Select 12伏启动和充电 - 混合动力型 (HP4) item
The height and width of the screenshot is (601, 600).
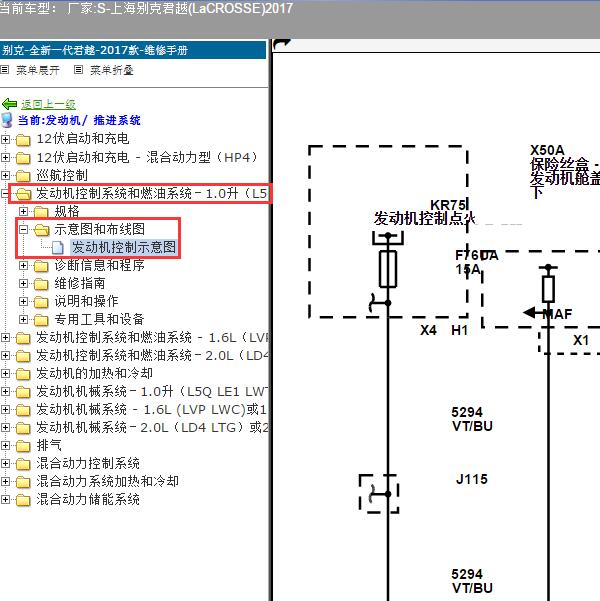[x=147, y=157]
